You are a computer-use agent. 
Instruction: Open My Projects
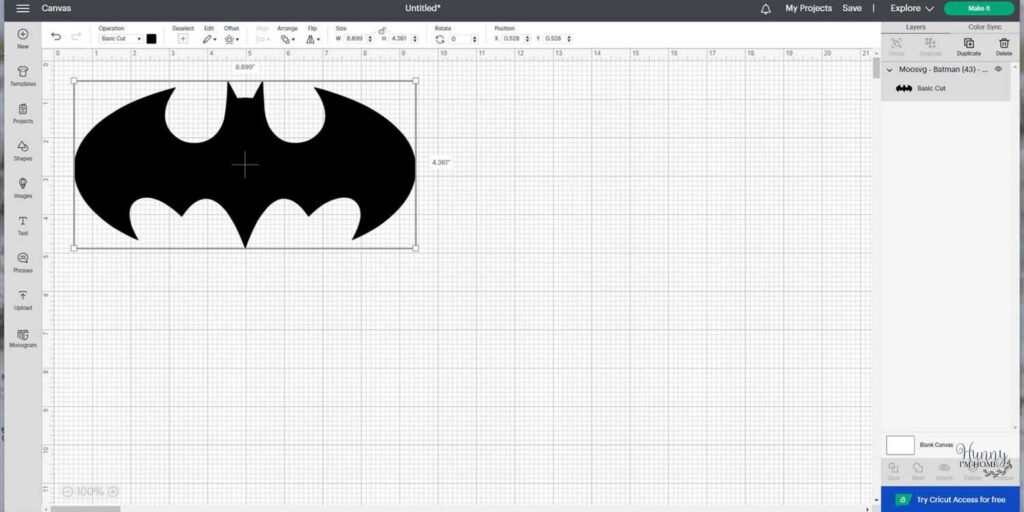click(x=808, y=8)
